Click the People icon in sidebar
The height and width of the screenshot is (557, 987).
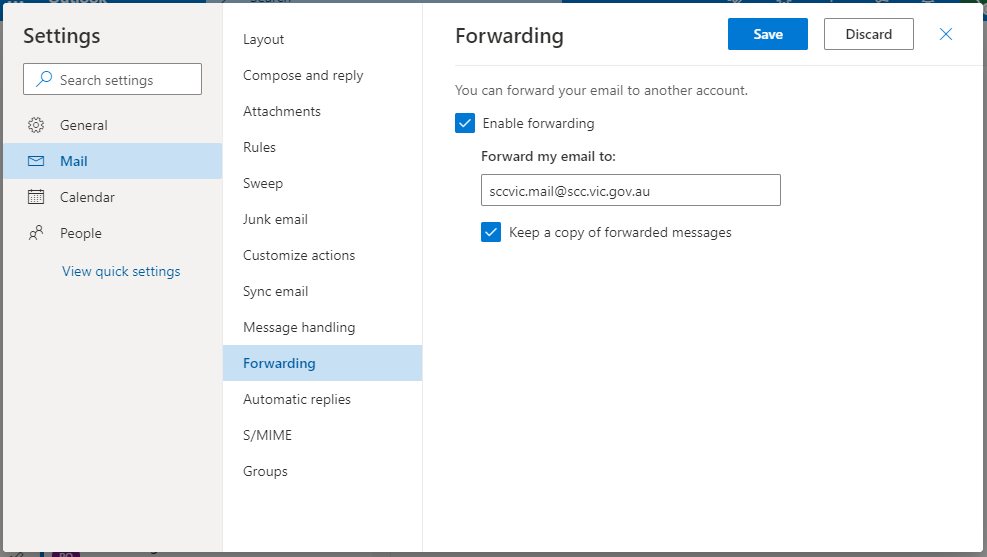pos(36,233)
